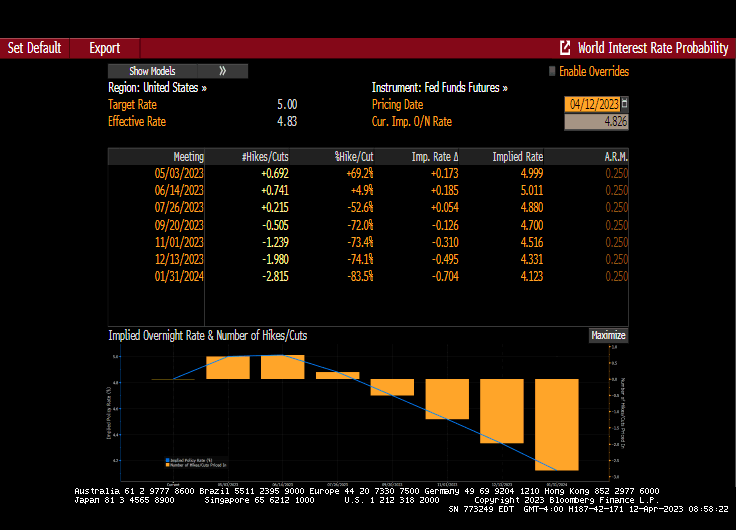Maximize the Implied Overnight Rate chart

point(608,336)
